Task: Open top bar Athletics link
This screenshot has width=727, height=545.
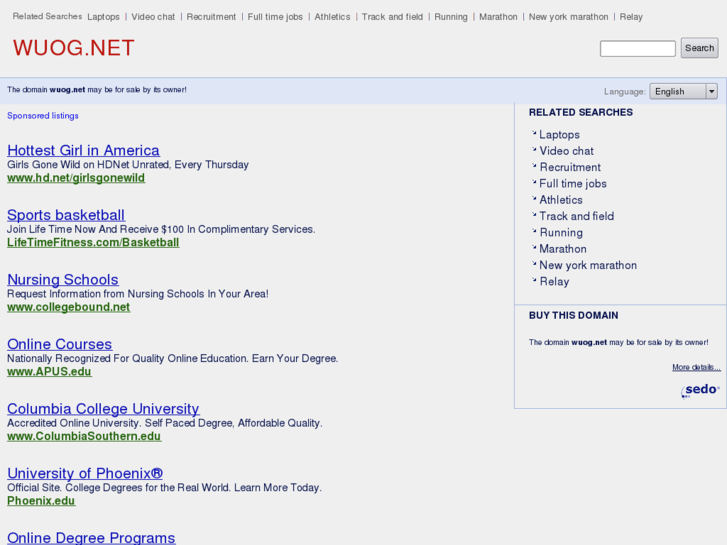Action: pos(332,17)
